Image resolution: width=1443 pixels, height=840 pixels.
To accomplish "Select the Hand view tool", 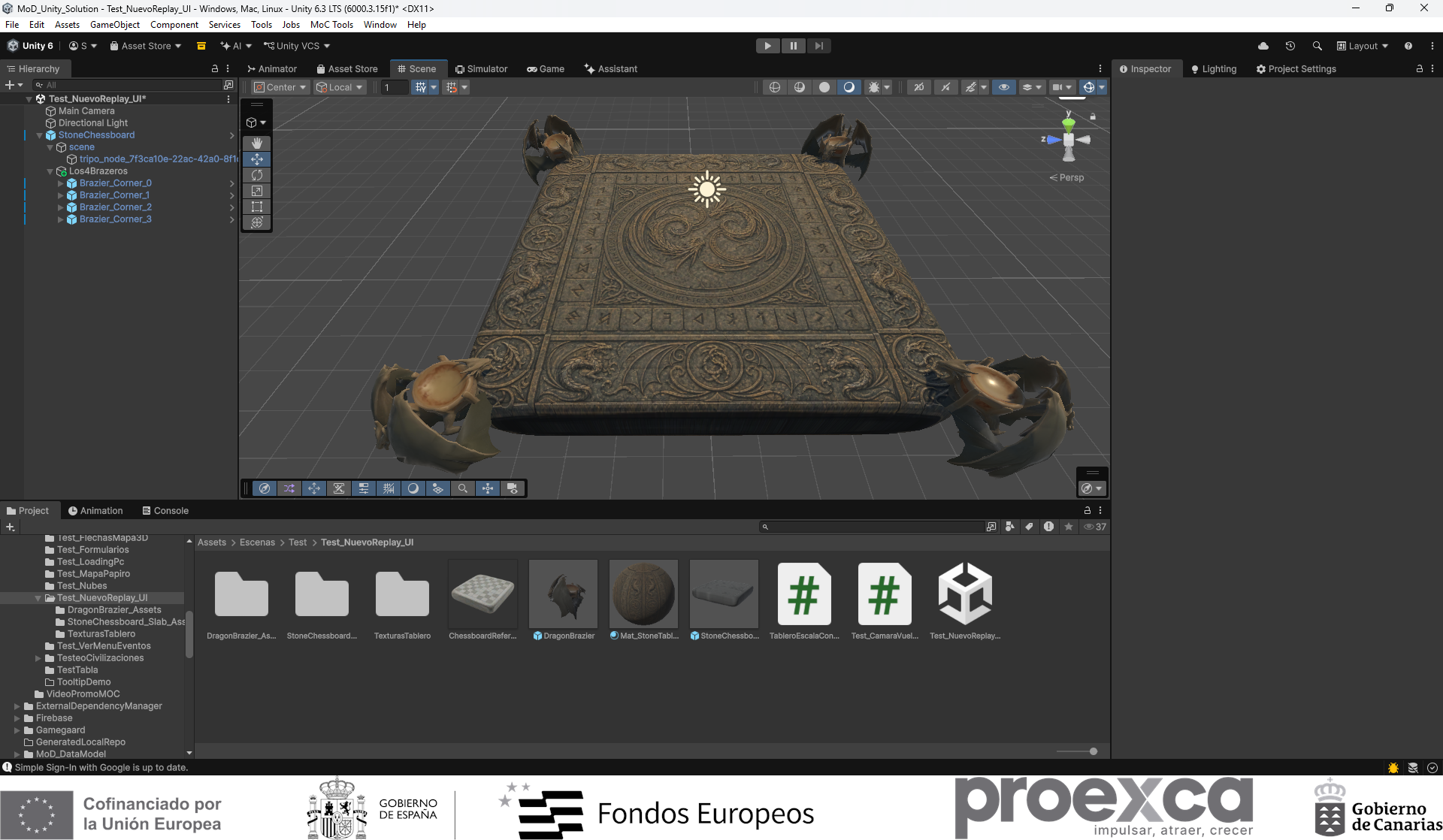I will tap(257, 143).
